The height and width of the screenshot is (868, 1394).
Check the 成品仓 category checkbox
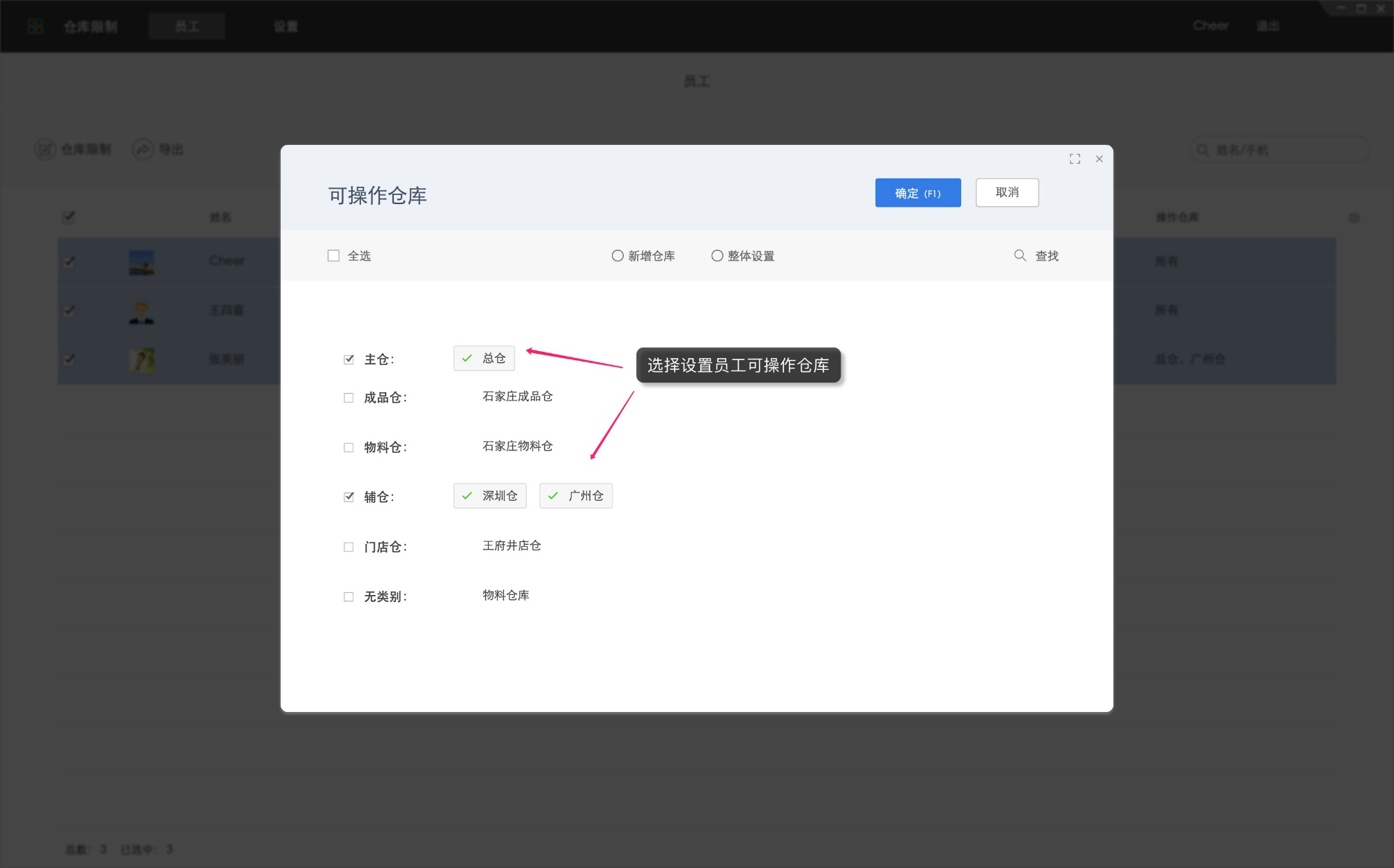(348, 398)
